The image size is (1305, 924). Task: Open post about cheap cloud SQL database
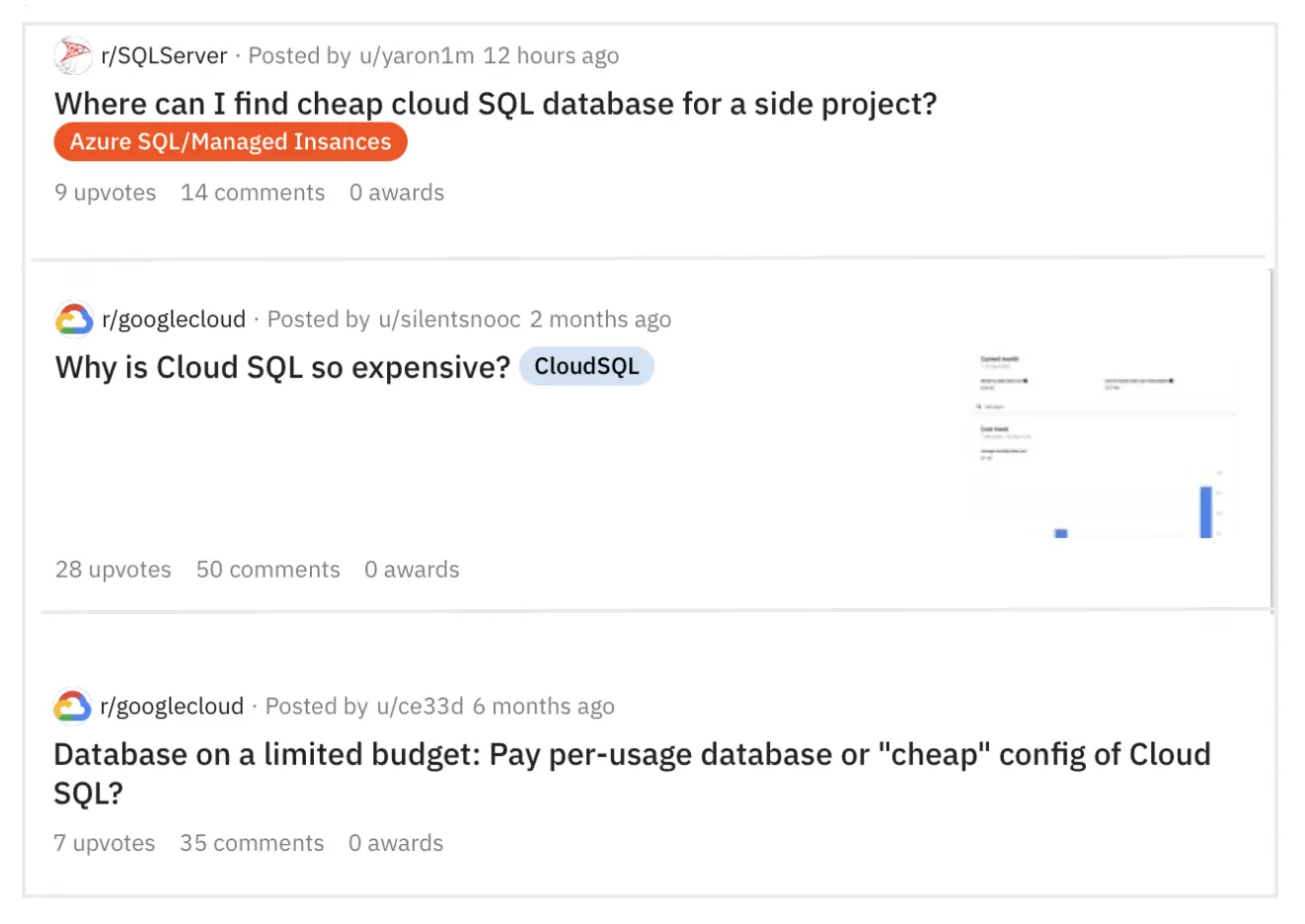tap(495, 104)
